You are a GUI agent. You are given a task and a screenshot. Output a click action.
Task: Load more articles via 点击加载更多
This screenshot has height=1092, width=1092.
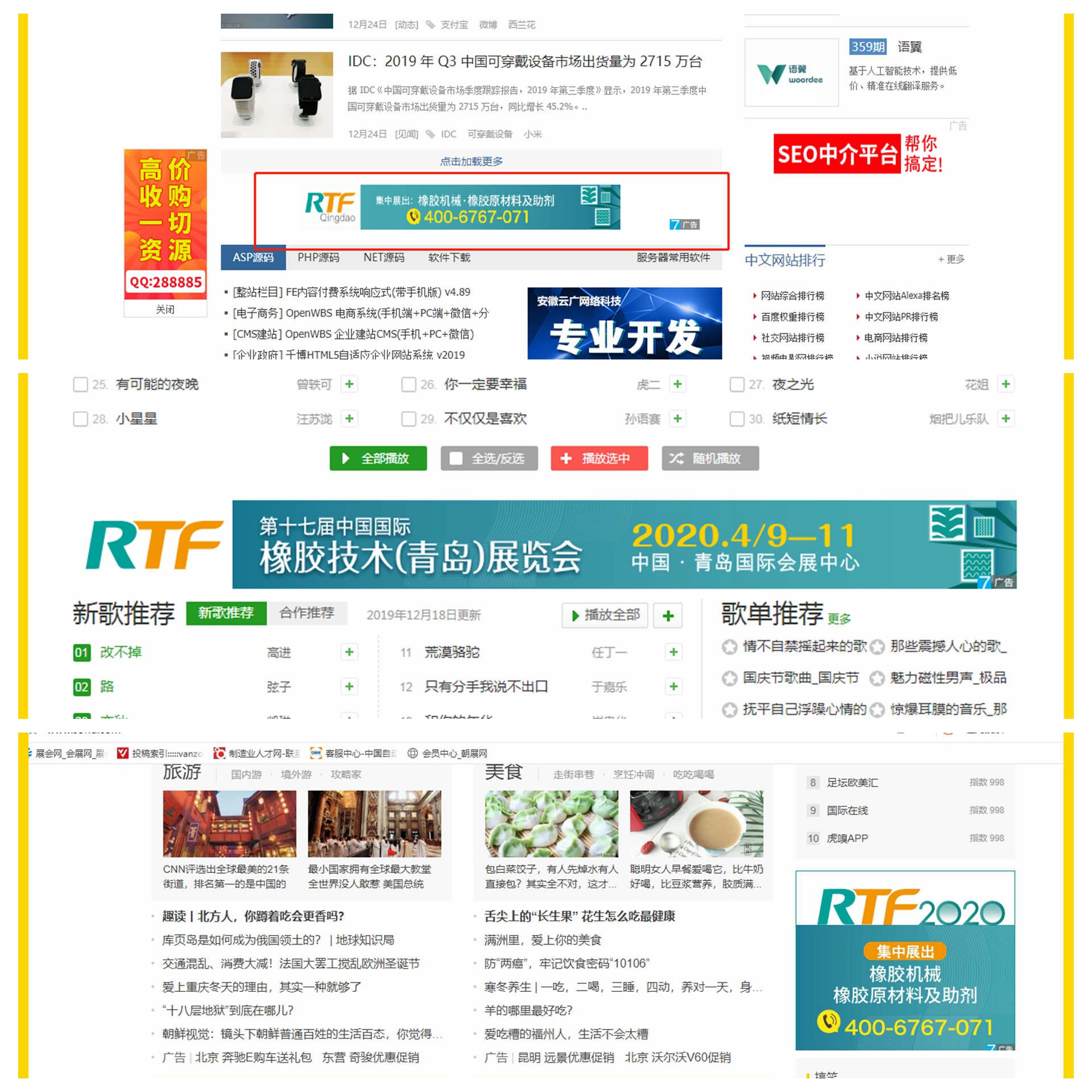(x=471, y=162)
